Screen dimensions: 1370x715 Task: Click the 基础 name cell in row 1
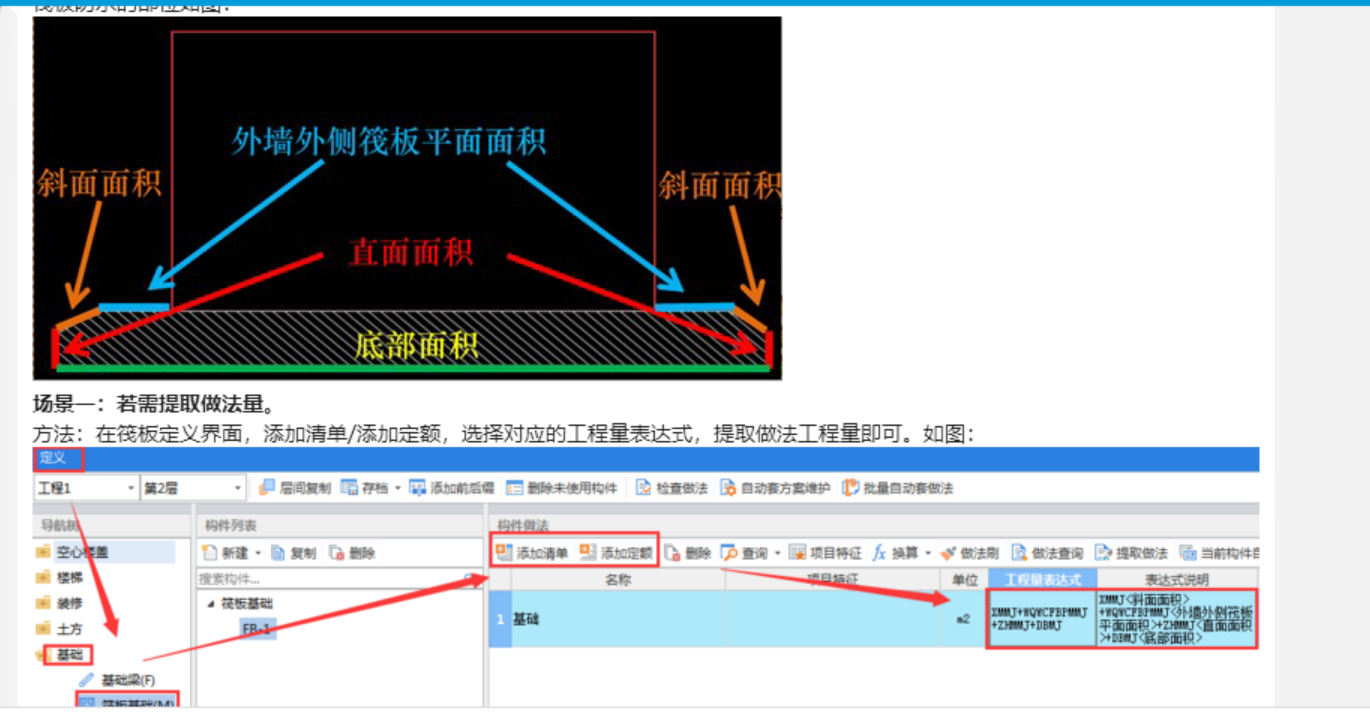[x=618, y=619]
